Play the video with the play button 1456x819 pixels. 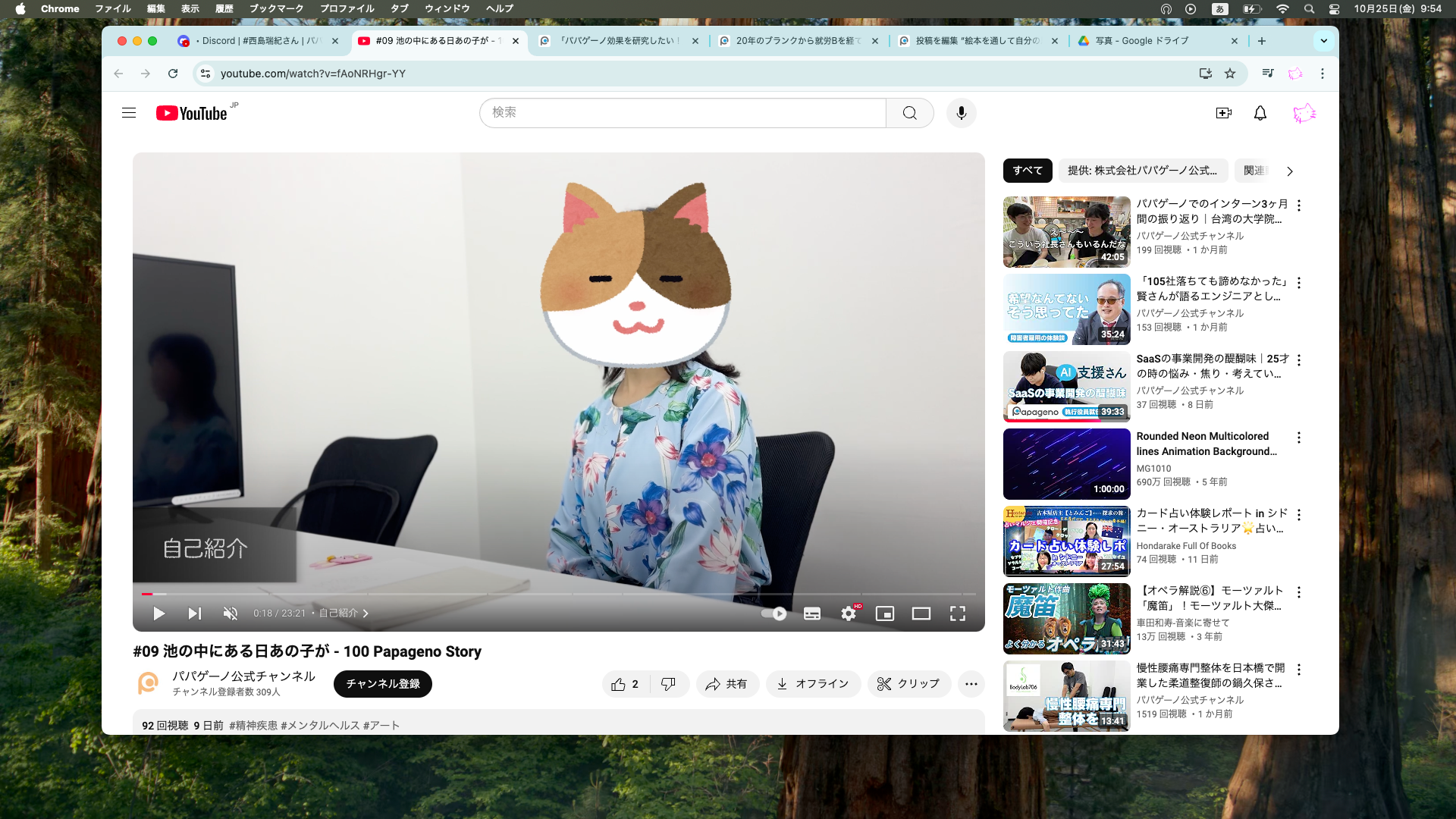click(158, 613)
